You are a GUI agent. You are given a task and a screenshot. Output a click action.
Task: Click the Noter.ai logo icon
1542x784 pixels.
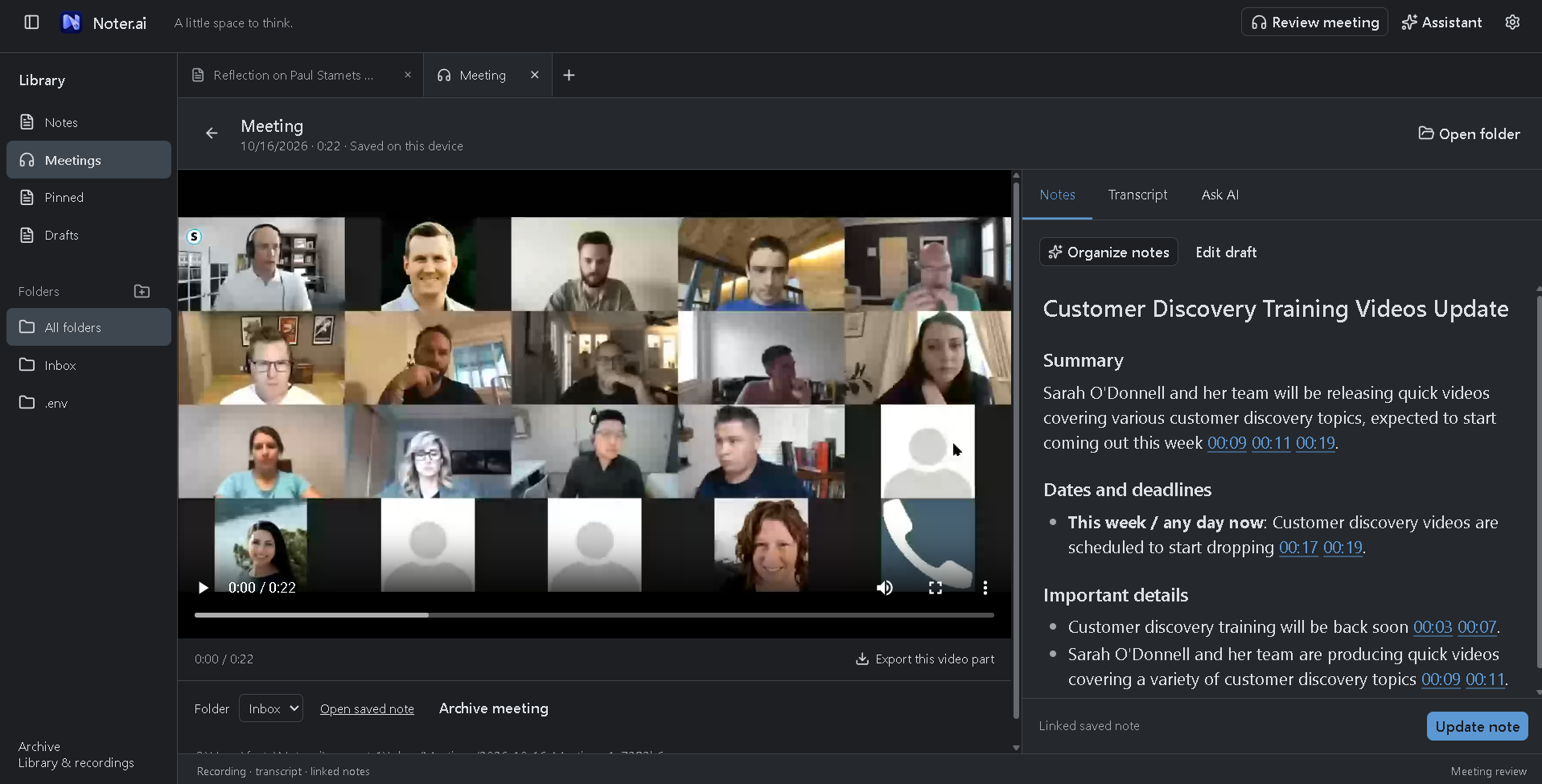tap(71, 23)
